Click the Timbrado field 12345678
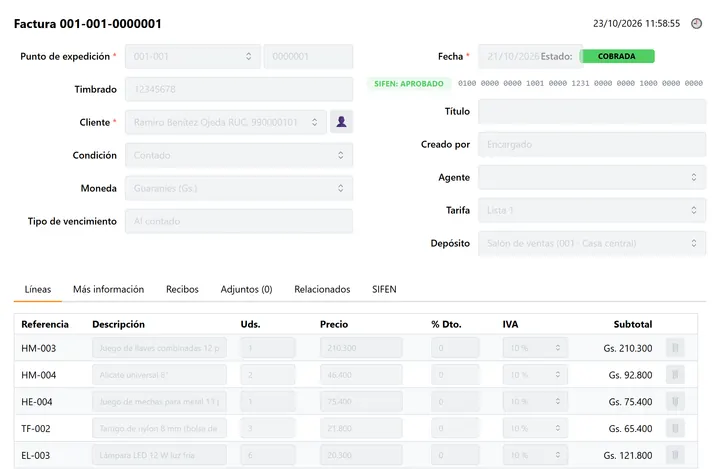720x469 pixels. point(239,89)
